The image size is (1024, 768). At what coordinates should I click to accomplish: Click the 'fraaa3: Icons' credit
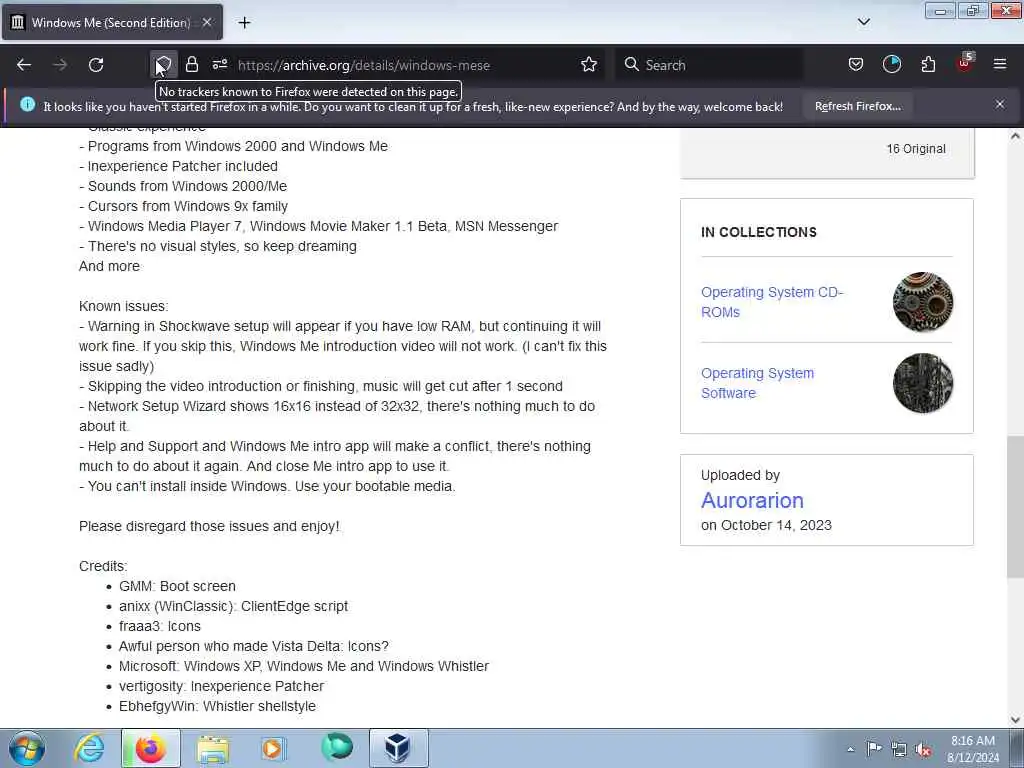(x=159, y=626)
